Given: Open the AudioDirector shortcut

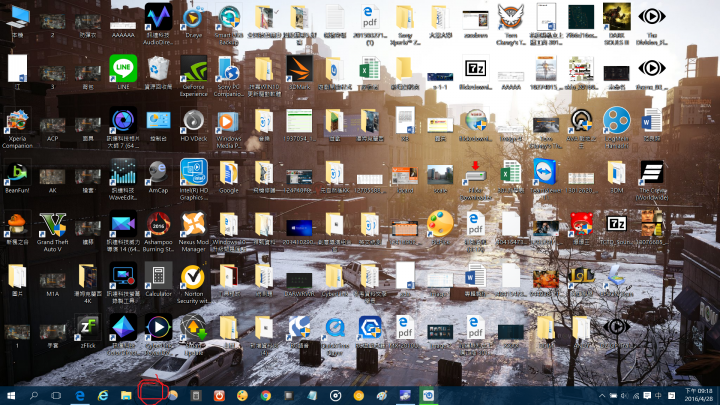Looking at the screenshot, I should coord(158,24).
